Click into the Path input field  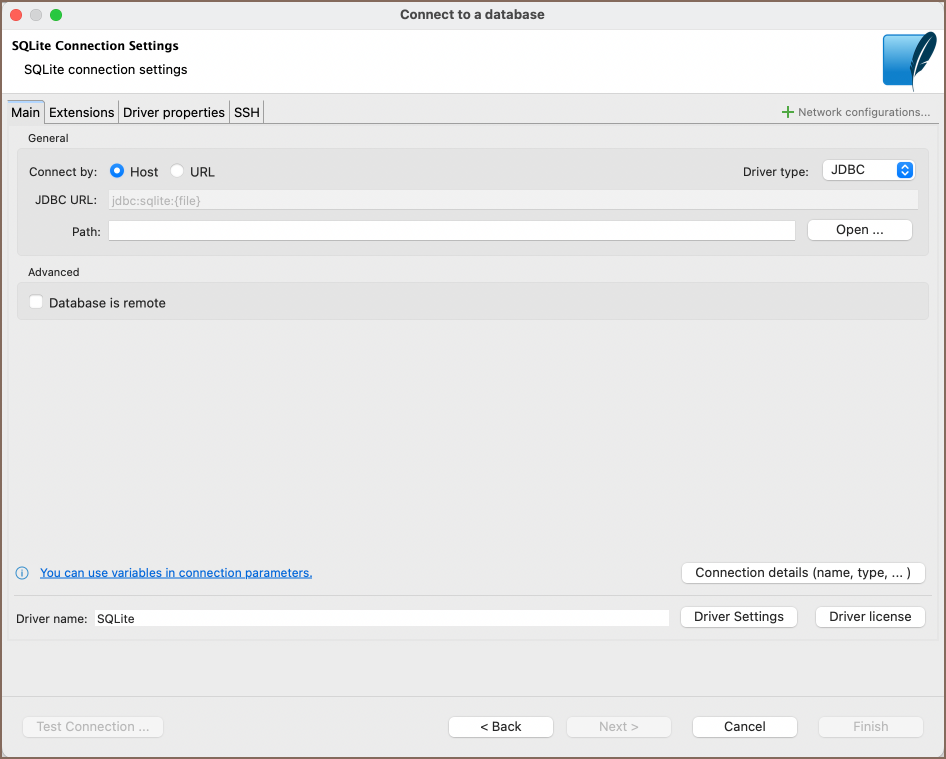(451, 231)
